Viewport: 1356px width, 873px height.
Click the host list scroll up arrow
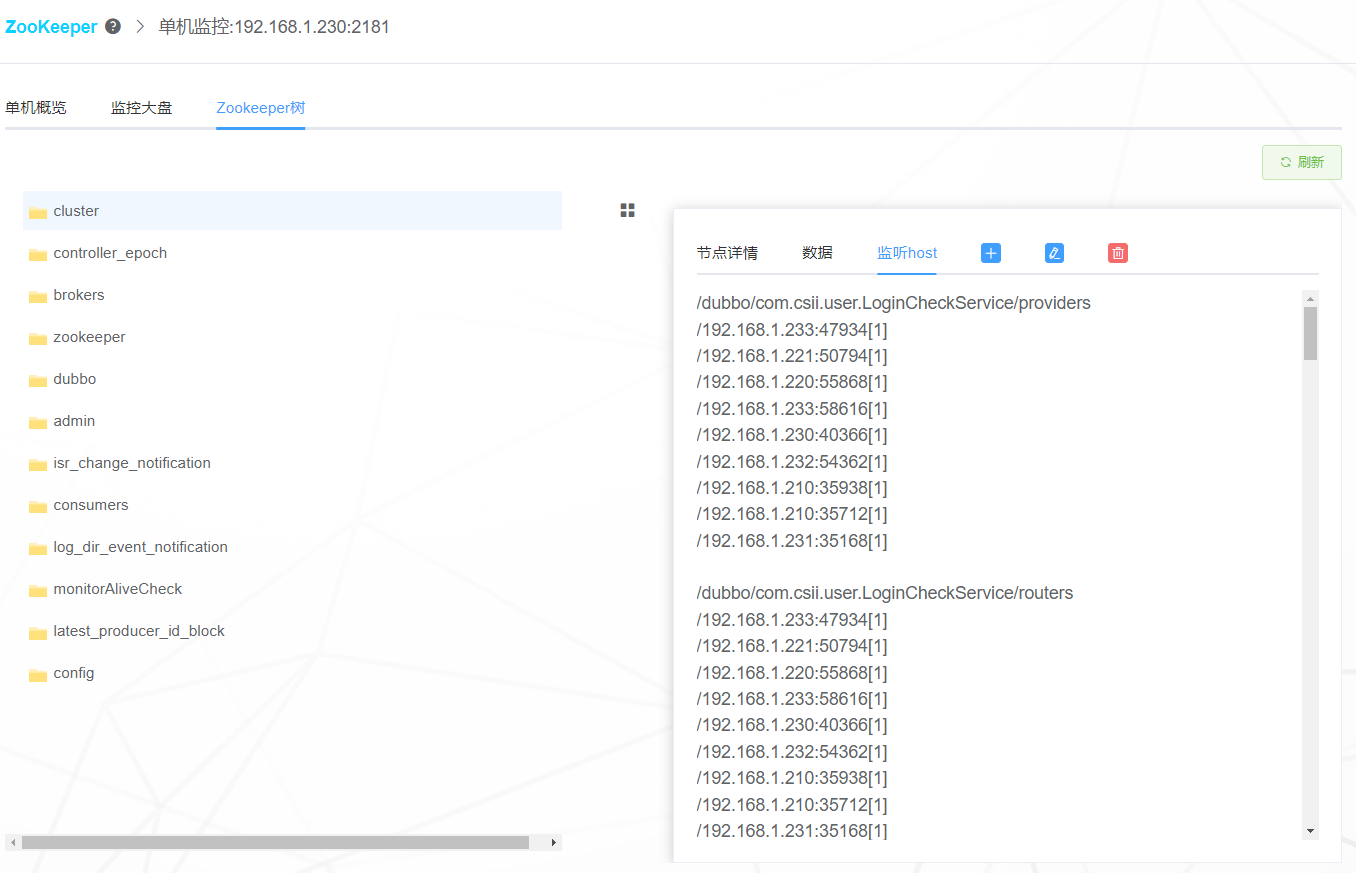[x=1310, y=298]
